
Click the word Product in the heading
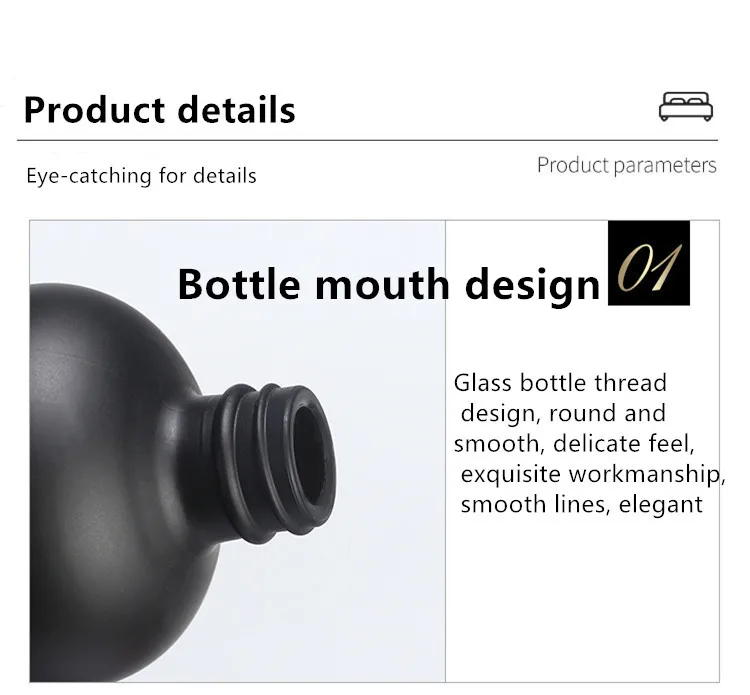point(95,110)
